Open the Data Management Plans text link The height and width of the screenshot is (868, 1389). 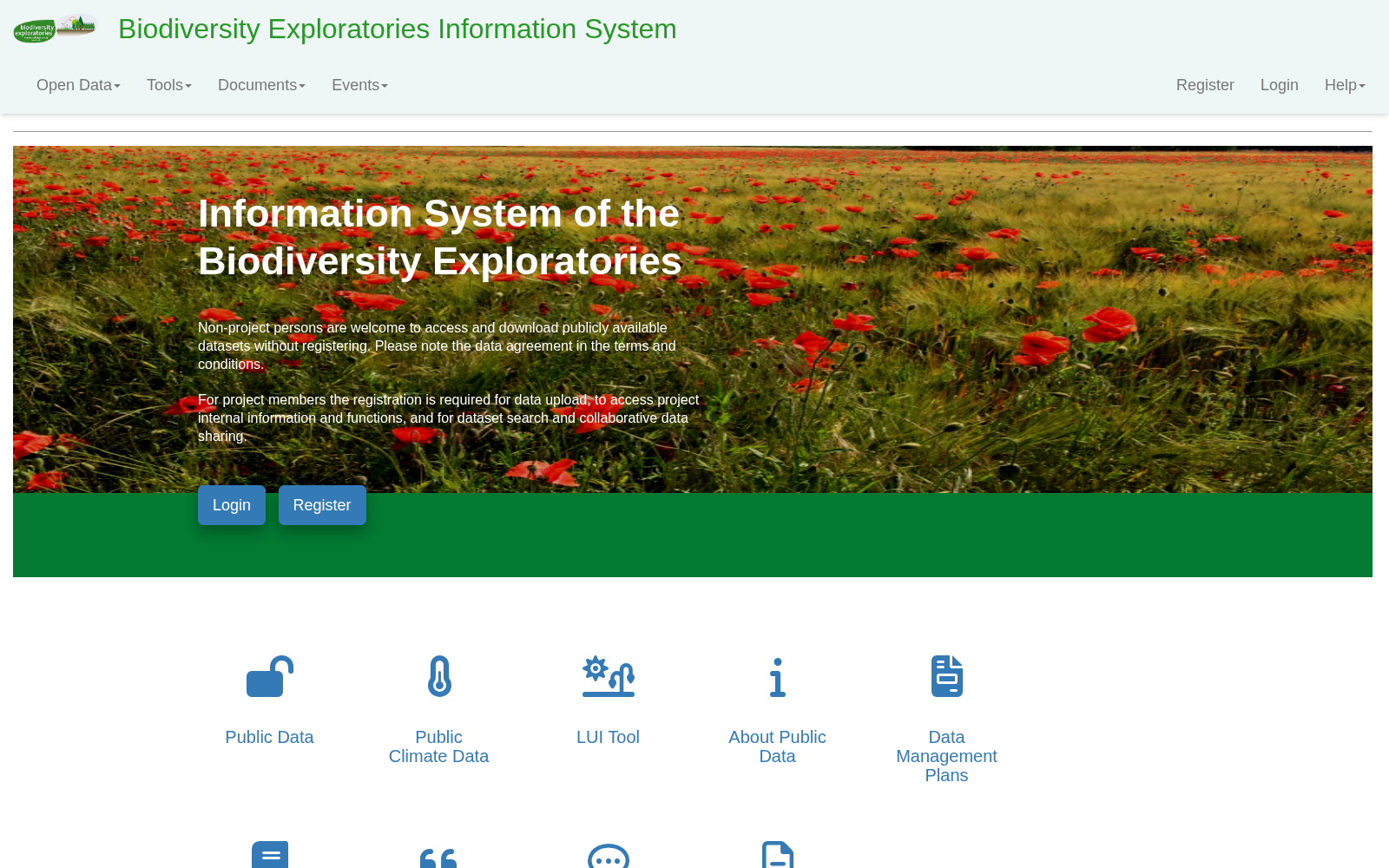(x=946, y=756)
